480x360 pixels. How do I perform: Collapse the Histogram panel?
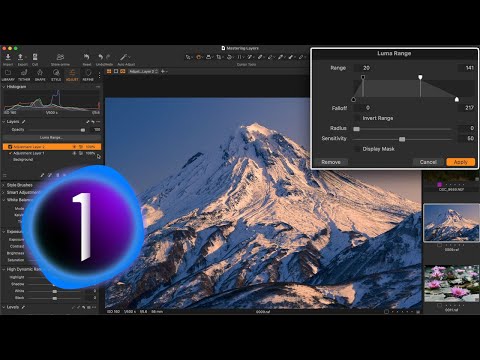pyautogui.click(x=4, y=87)
